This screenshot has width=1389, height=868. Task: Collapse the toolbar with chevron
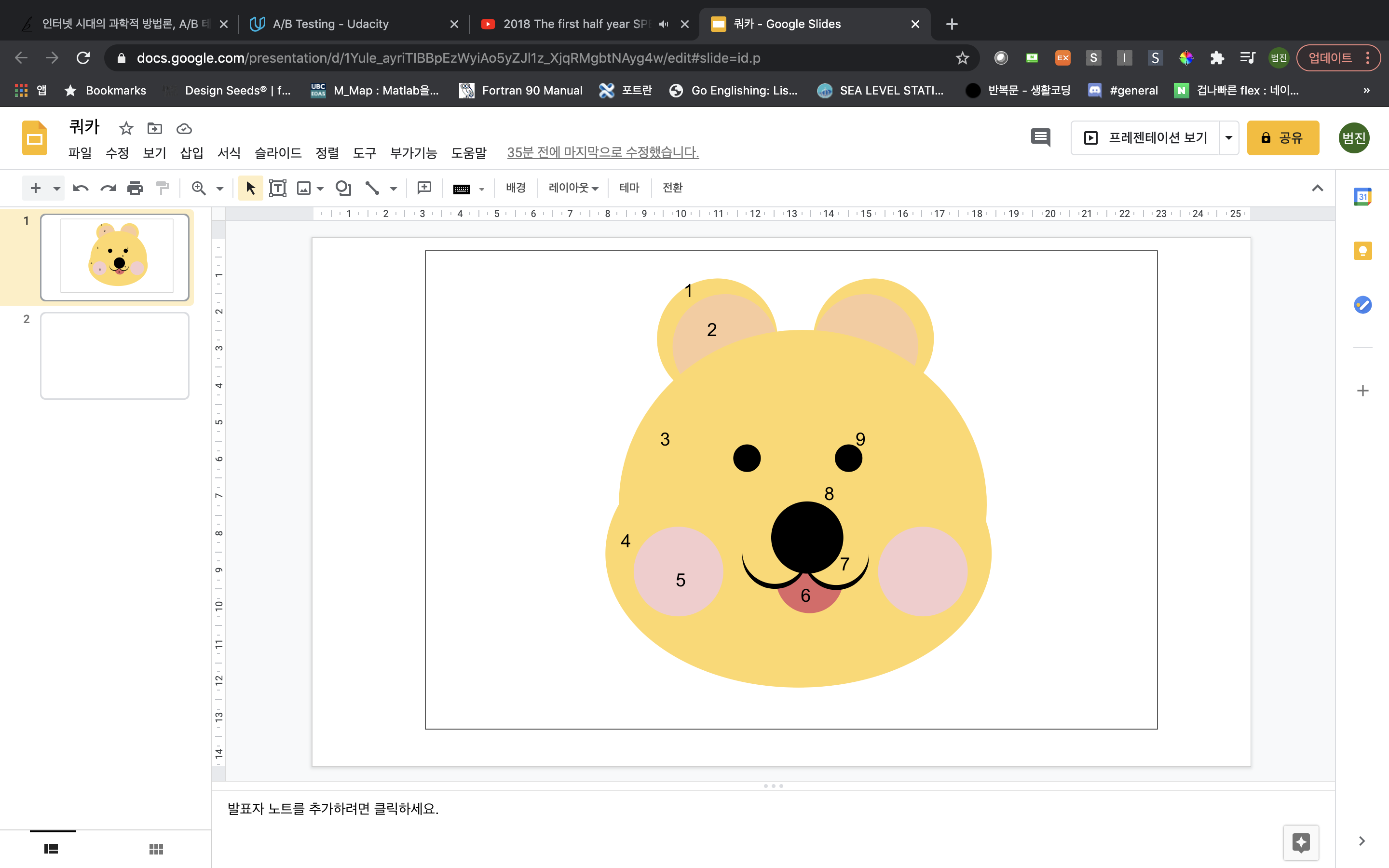1317,188
